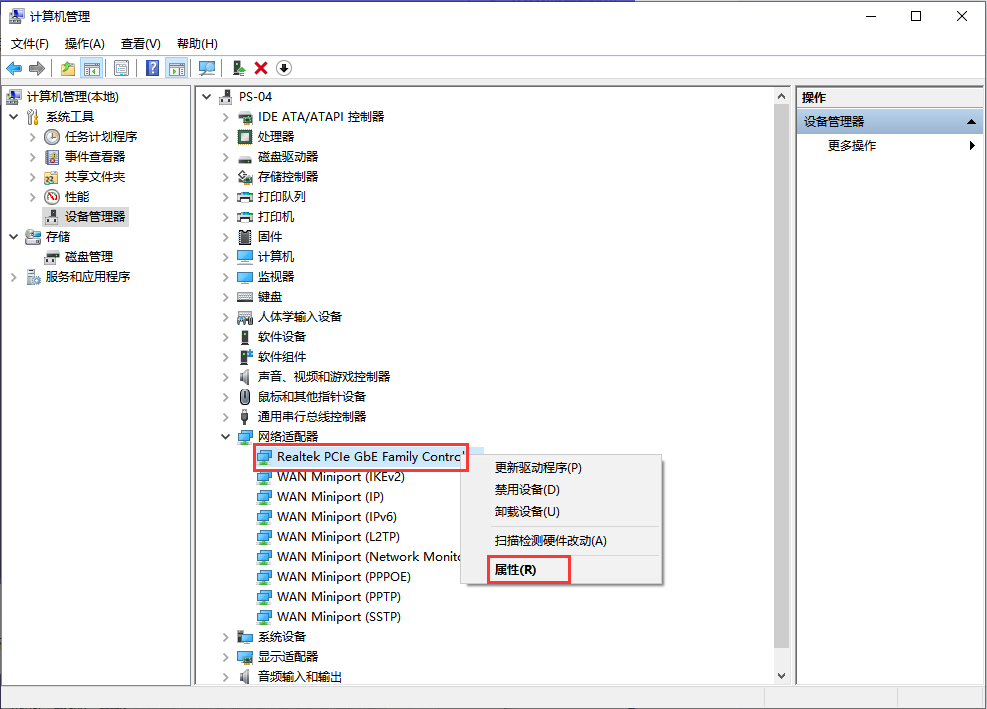This screenshot has height=709, width=987.
Task: Select WAN Miniport (IKEv2)
Action: coord(340,477)
